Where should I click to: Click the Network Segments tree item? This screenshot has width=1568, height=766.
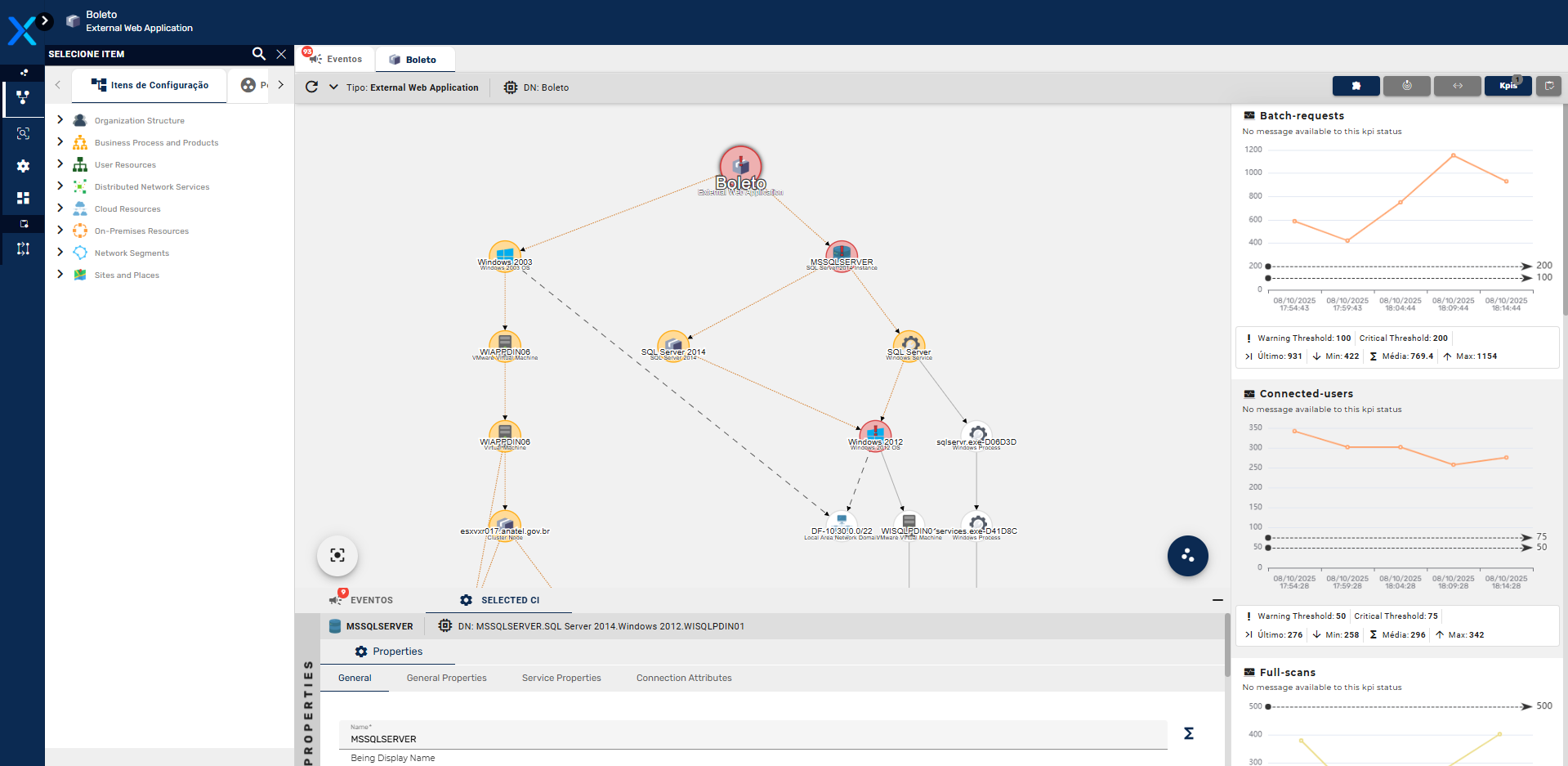pyautogui.click(x=132, y=253)
